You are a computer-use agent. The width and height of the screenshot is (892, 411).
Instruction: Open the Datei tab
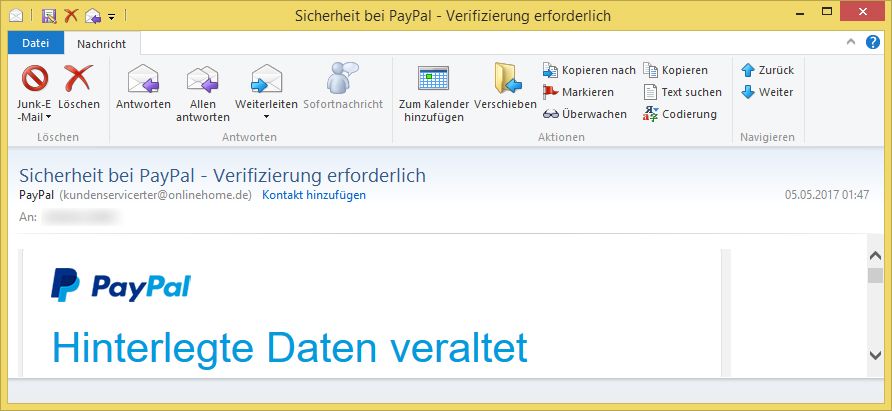click(x=35, y=43)
